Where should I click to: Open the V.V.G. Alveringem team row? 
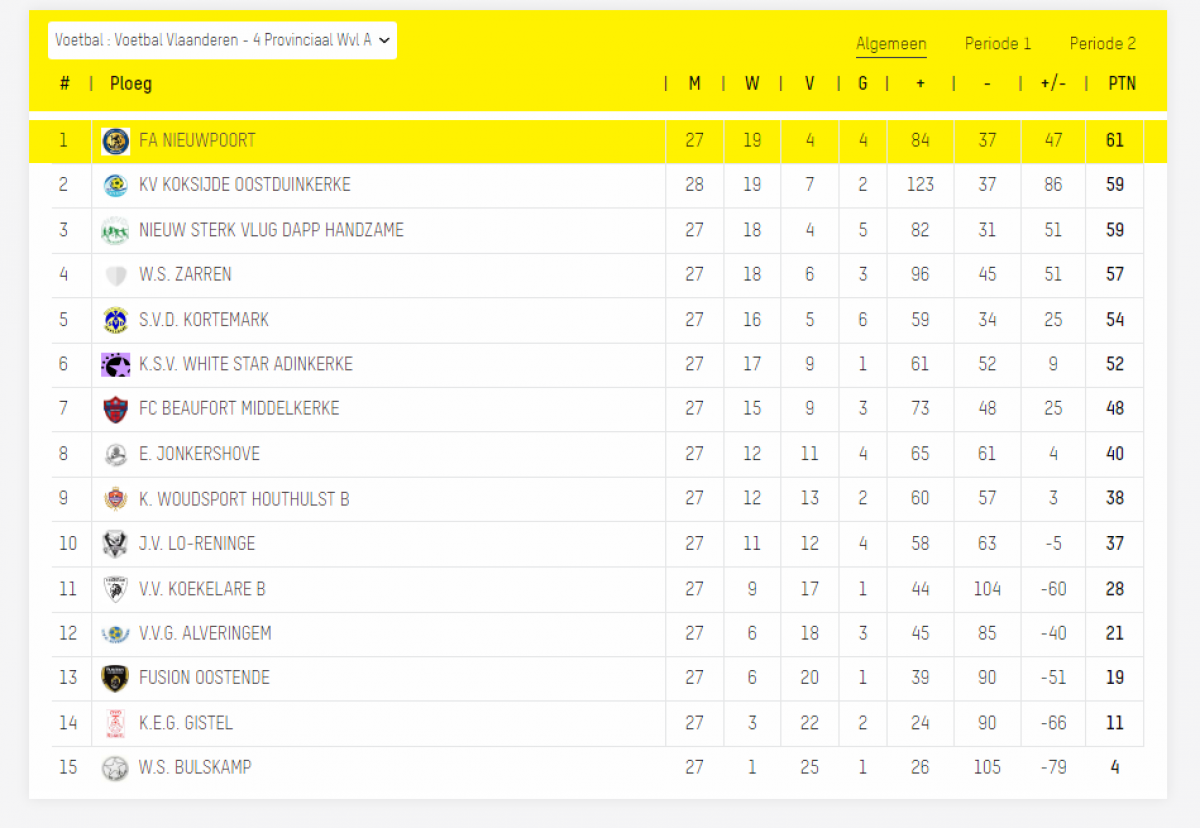(x=598, y=634)
